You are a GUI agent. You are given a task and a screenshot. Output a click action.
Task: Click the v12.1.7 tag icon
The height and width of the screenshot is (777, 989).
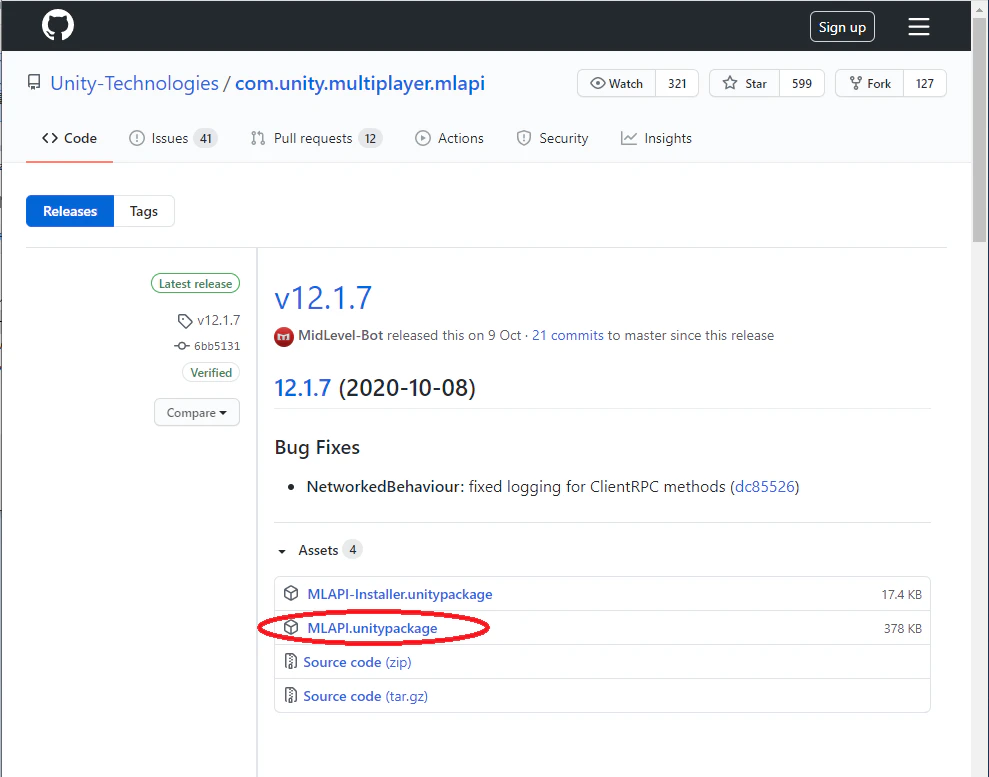pos(185,321)
